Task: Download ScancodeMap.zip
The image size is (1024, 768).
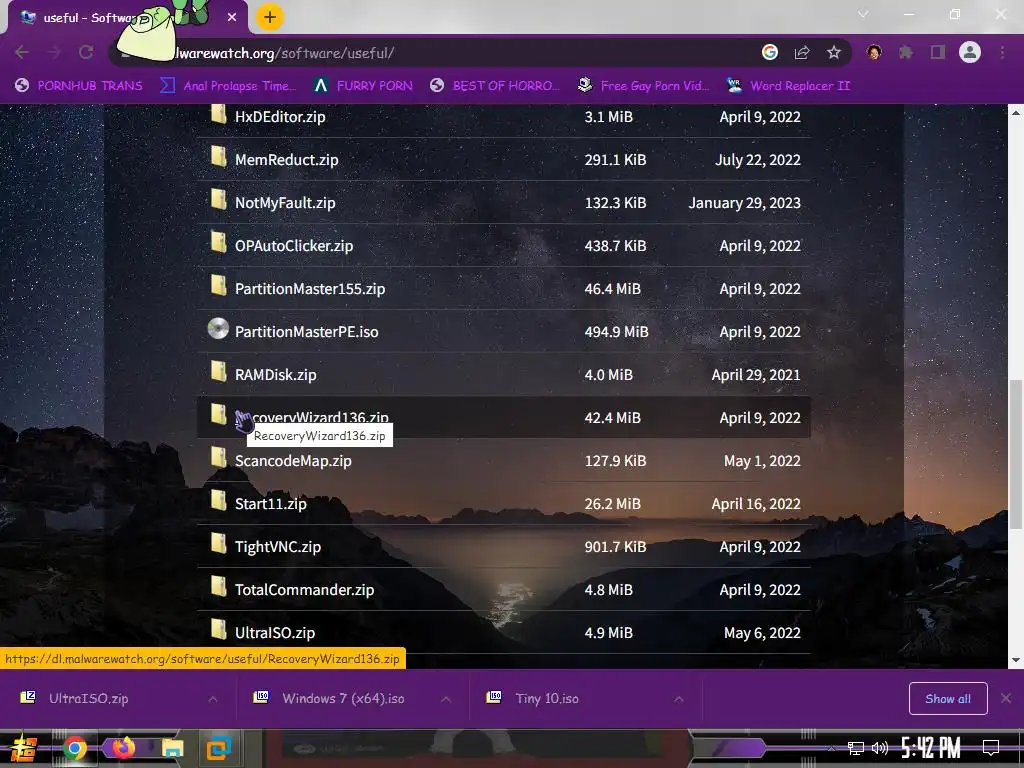Action: 293,460
